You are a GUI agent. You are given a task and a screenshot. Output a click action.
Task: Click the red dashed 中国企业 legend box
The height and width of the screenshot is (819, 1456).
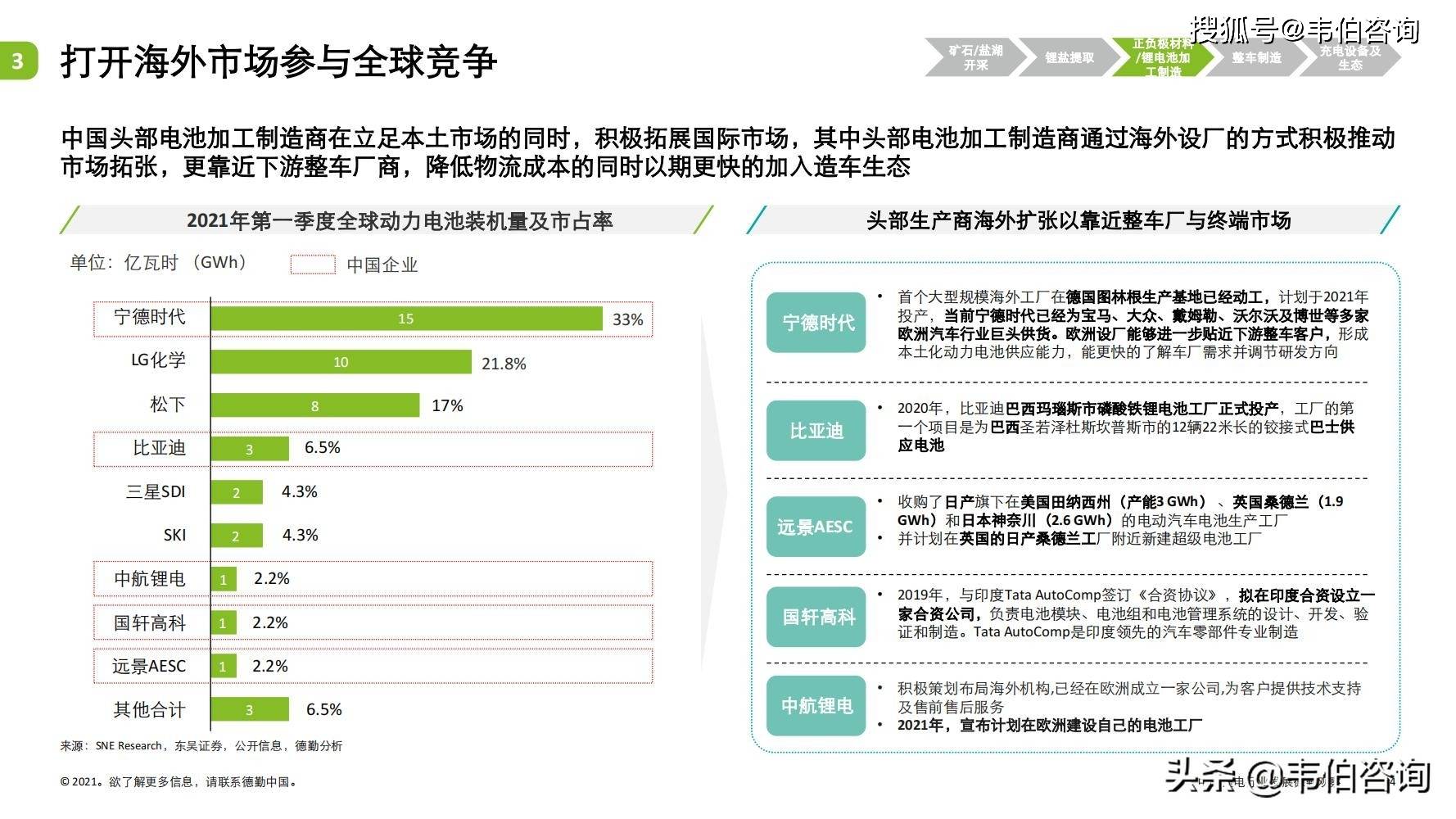point(313,265)
